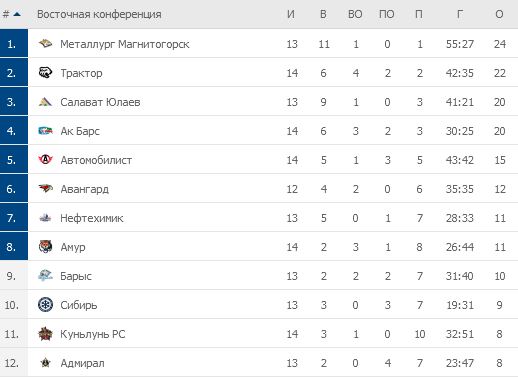
Task: Sort by the И games played header
Action: click(x=291, y=14)
